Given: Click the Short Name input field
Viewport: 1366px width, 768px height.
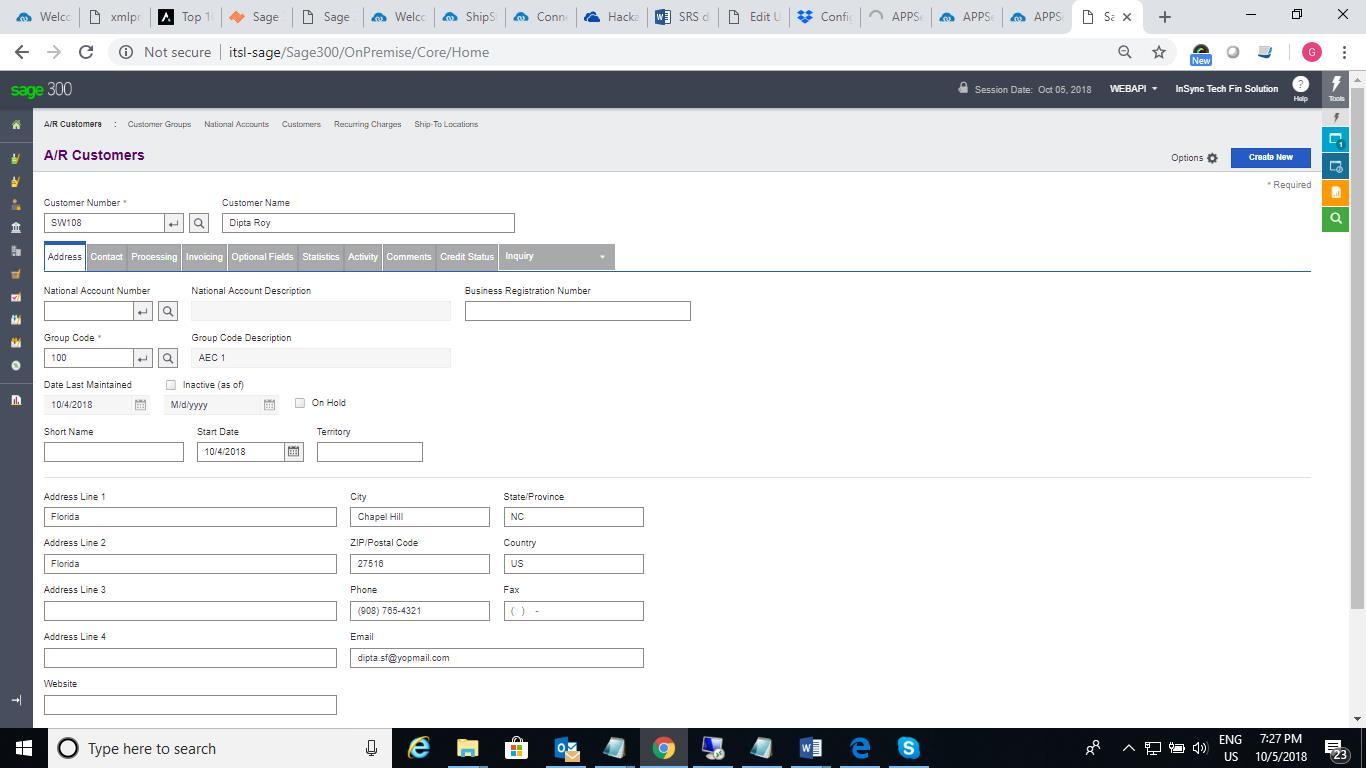Looking at the screenshot, I should pos(114,452).
